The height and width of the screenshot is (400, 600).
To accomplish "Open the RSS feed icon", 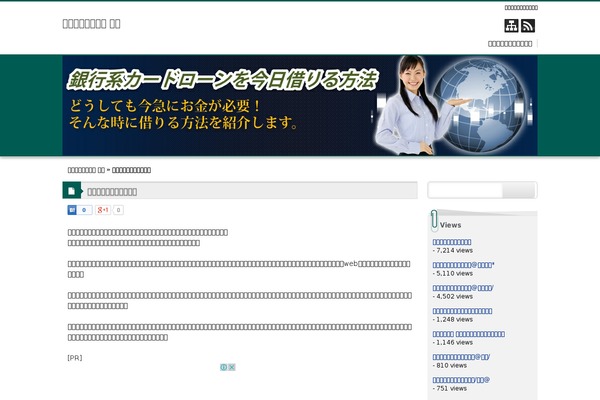I will tap(528, 26).
